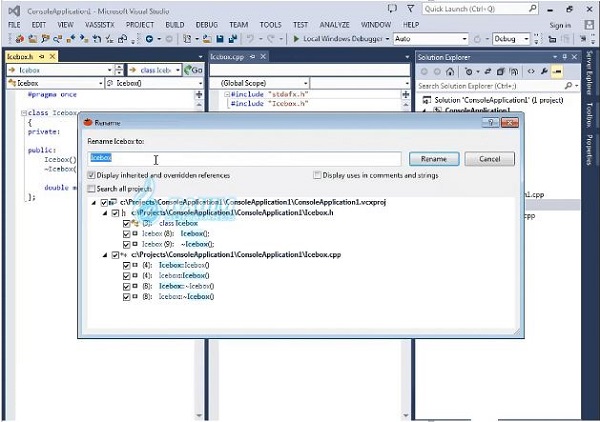The width and height of the screenshot is (600, 422).
Task: Cancel the Rename dialog
Action: pyautogui.click(x=490, y=159)
